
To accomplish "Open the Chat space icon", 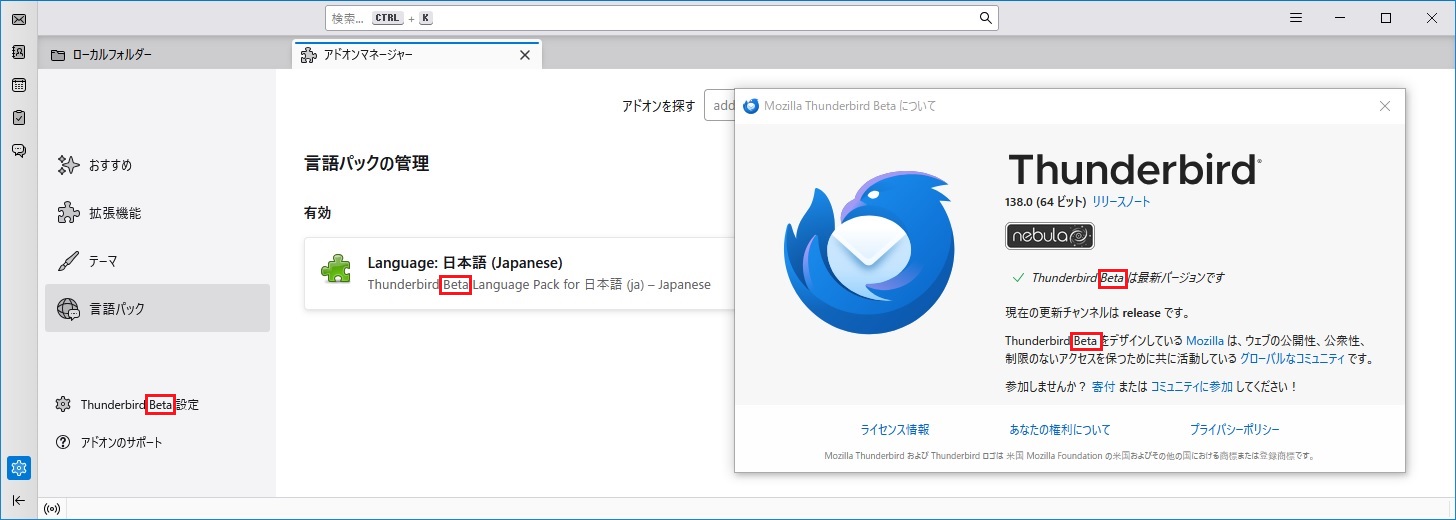I will pyautogui.click(x=18, y=151).
